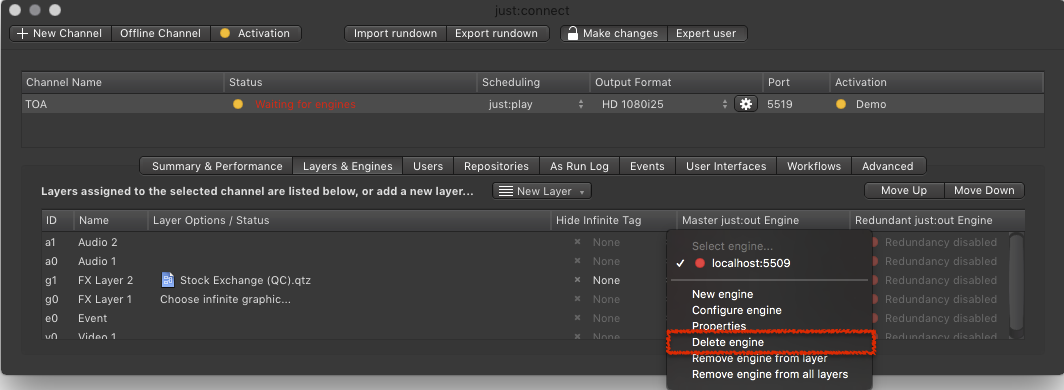Open the Activation button in the toolbar

click(256, 33)
